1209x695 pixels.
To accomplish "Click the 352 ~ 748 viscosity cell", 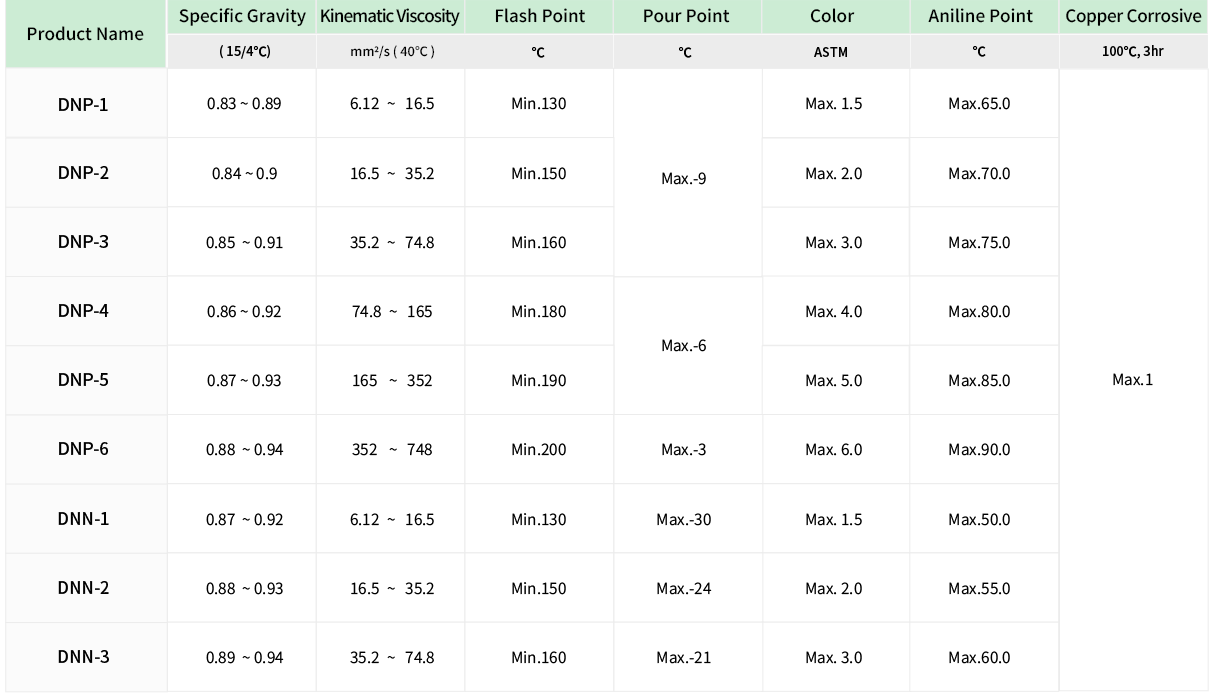I will (391, 449).
